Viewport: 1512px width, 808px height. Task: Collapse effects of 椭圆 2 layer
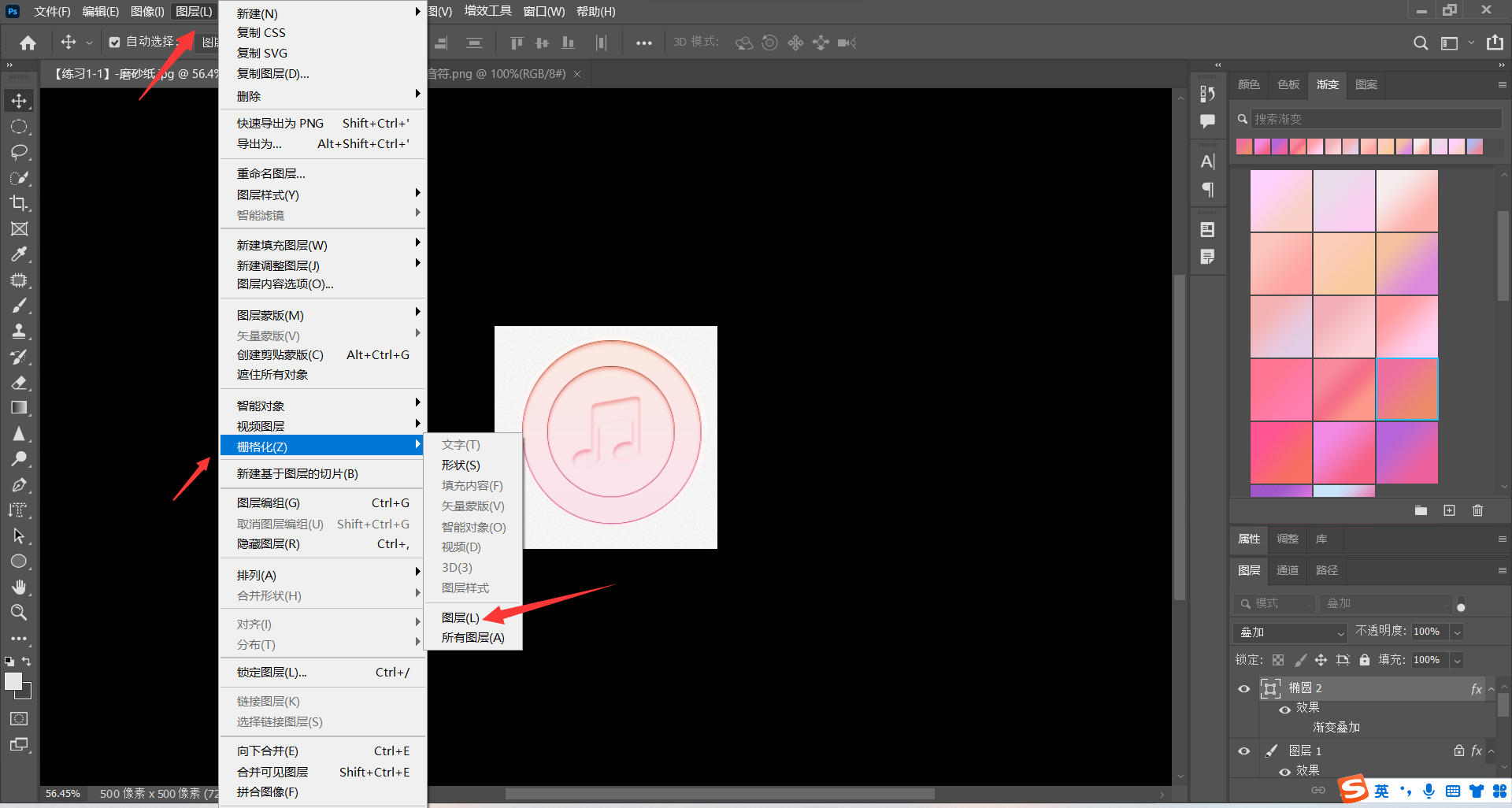[1491, 689]
